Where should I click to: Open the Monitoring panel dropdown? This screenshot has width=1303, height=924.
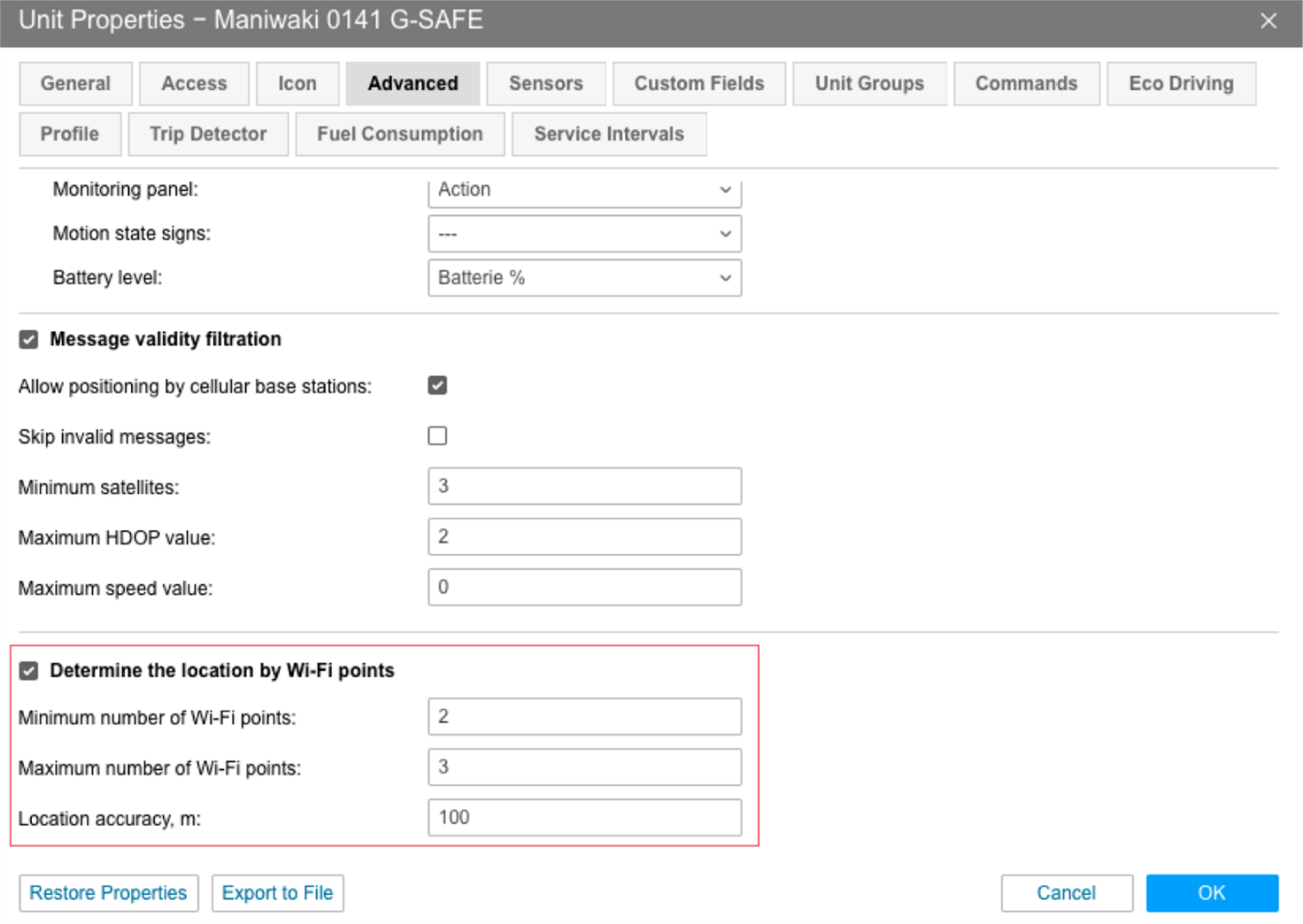click(x=584, y=190)
